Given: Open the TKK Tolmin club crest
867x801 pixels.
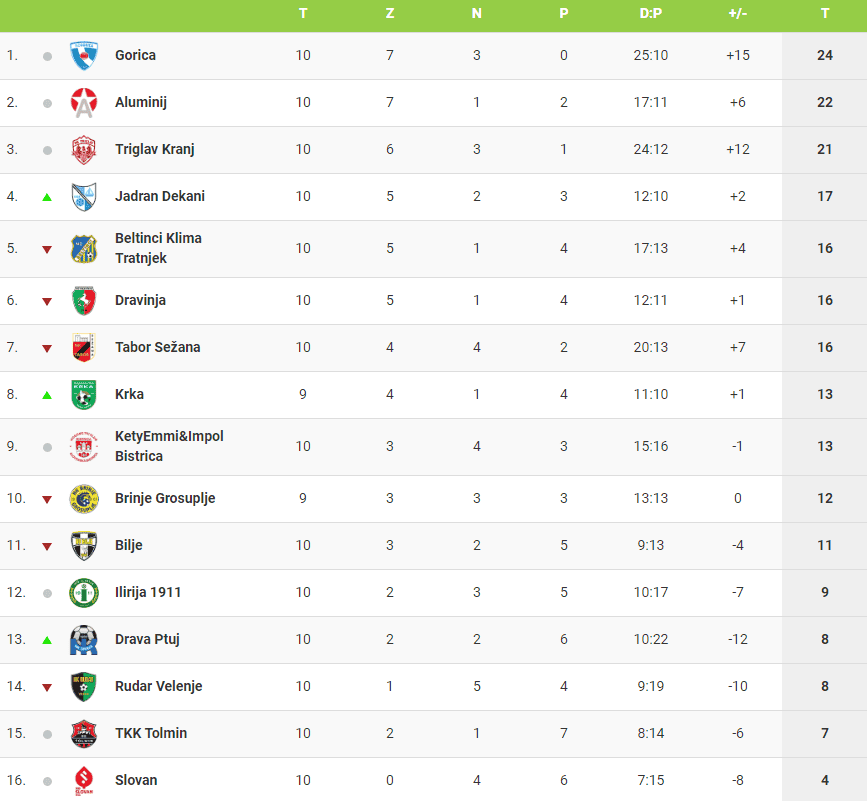Looking at the screenshot, I should click(84, 734).
